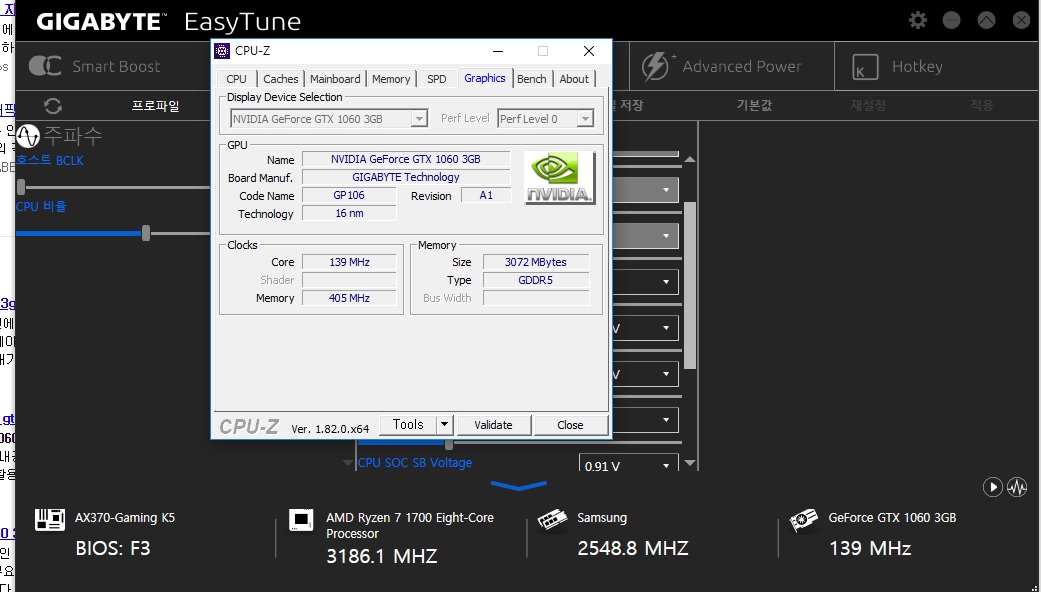The width and height of the screenshot is (1041, 592).
Task: Click the 2548.8 MHZ memory speed text
Action: [633, 548]
